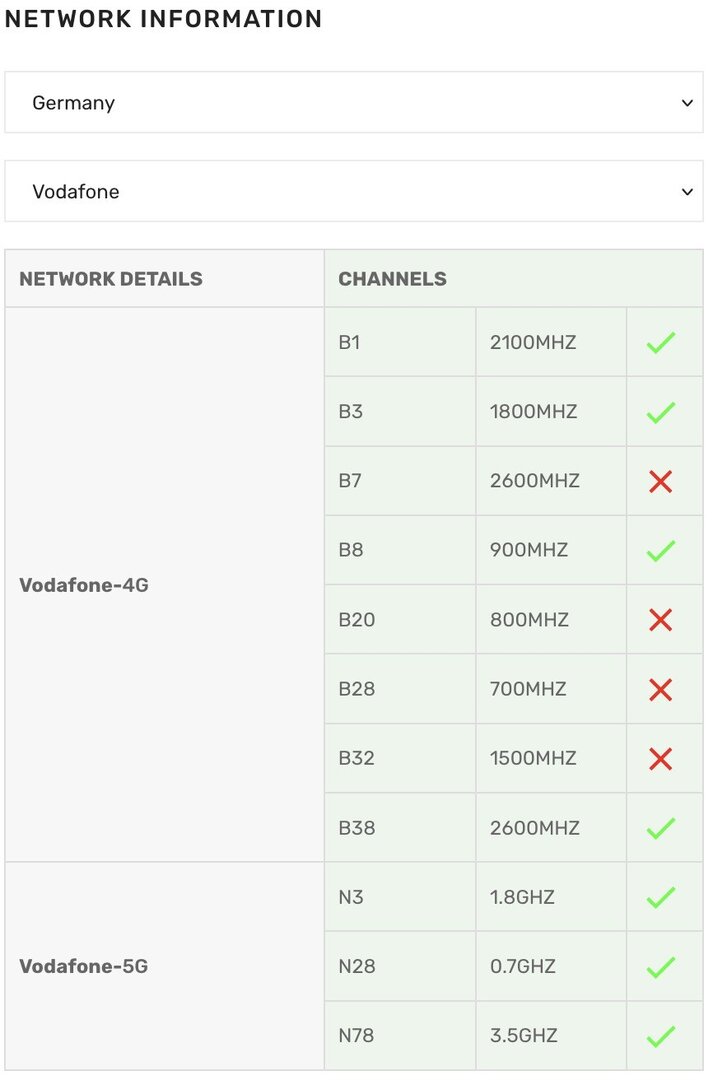Click the green checkmark for N3 1.8GHZ
Screen dimensions: 713x1080
tap(661, 897)
